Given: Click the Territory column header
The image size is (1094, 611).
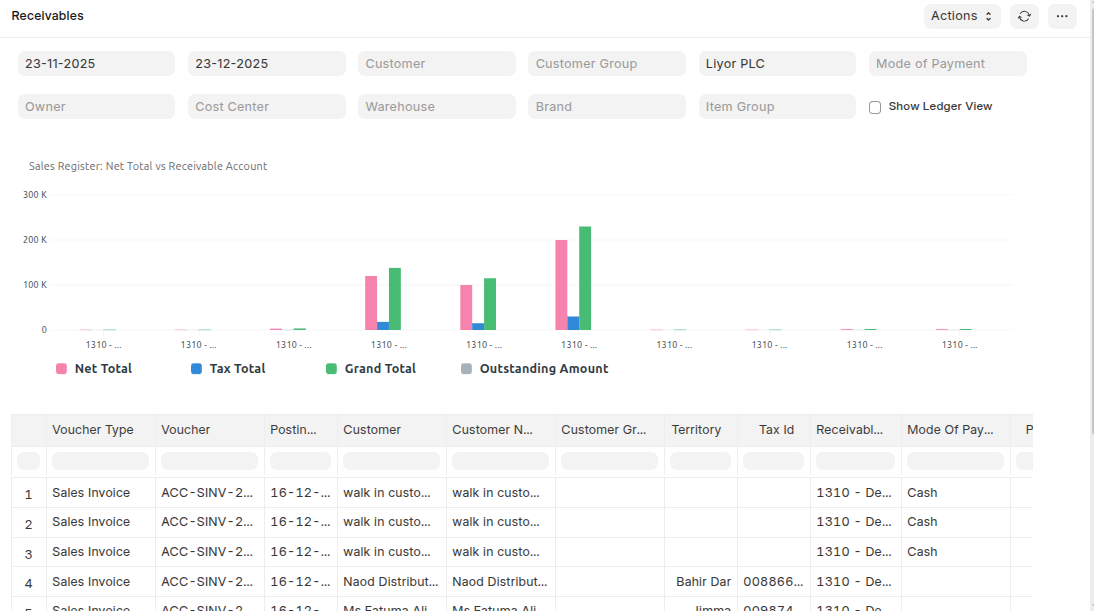Looking at the screenshot, I should point(696,430).
